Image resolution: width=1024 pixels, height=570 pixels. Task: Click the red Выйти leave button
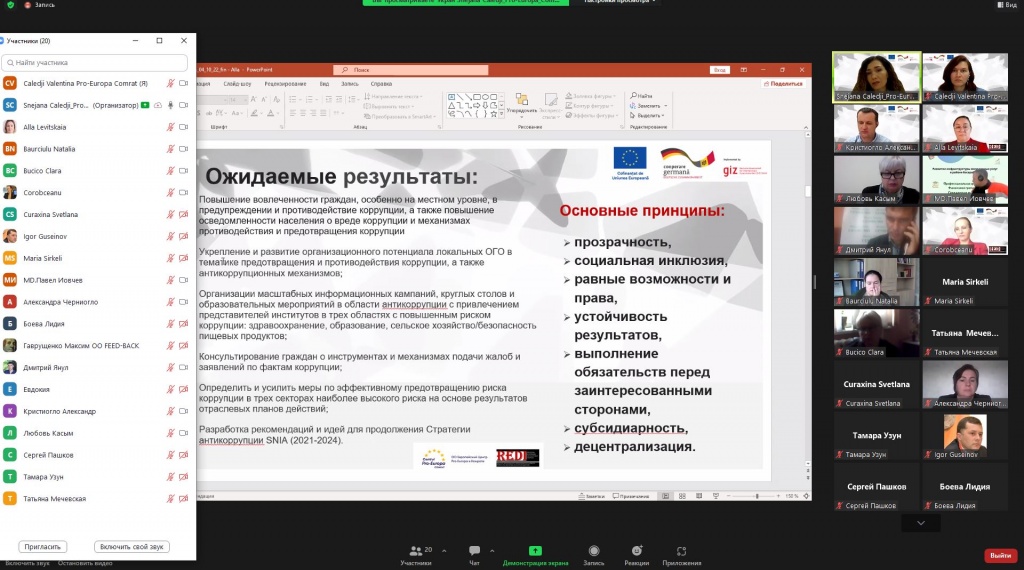[1000, 556]
